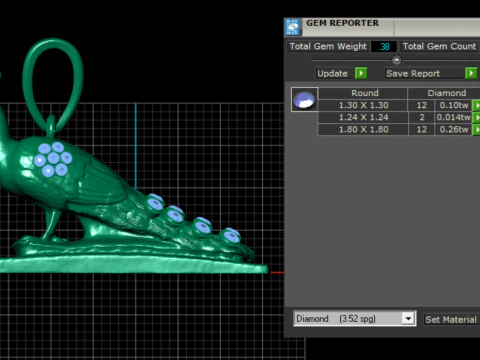Viewport: 480px width, 360px height.
Task: Select the 1.24 X 1.24 size cell
Action: point(363,117)
